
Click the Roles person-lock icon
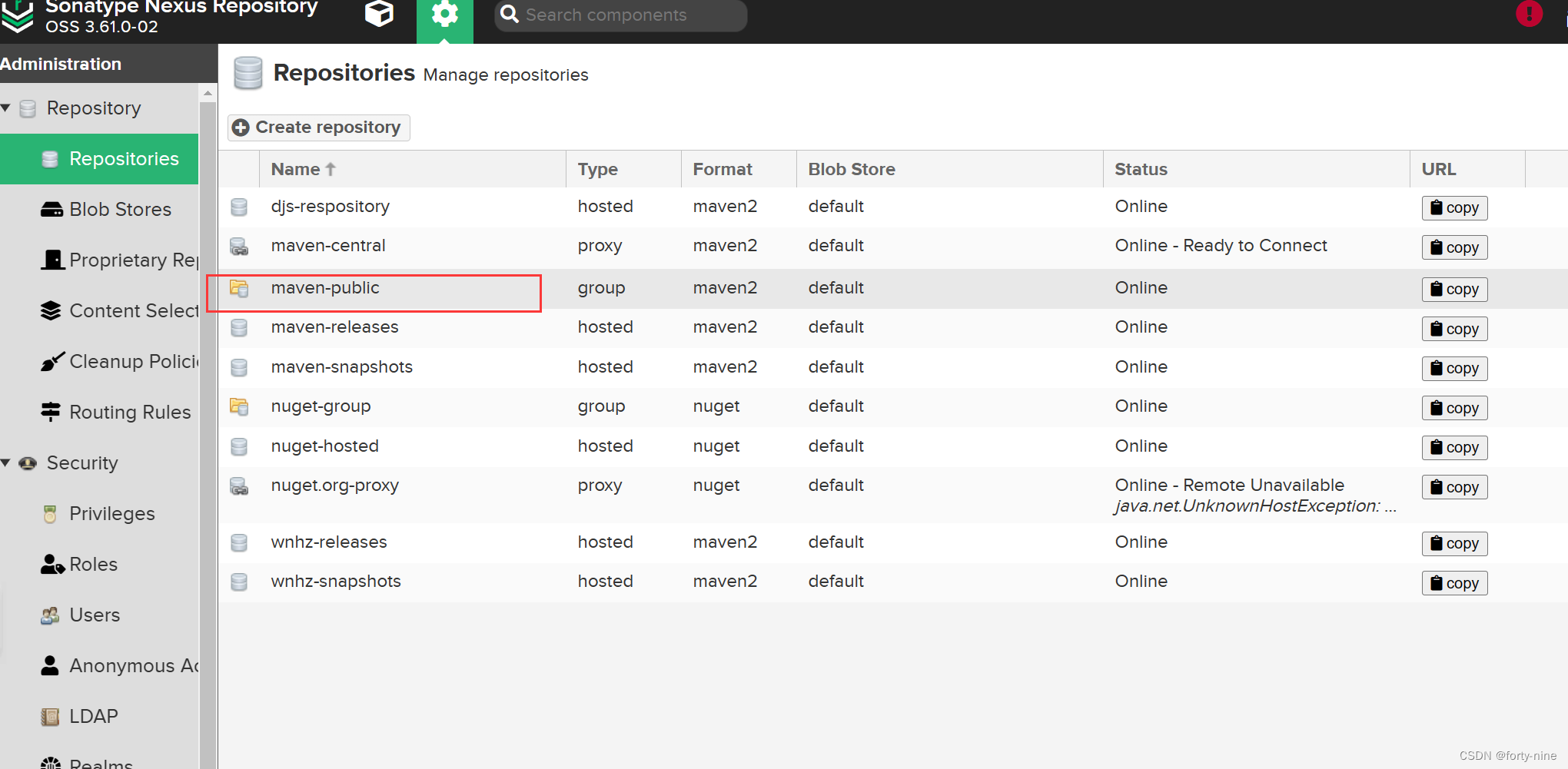pos(52,565)
